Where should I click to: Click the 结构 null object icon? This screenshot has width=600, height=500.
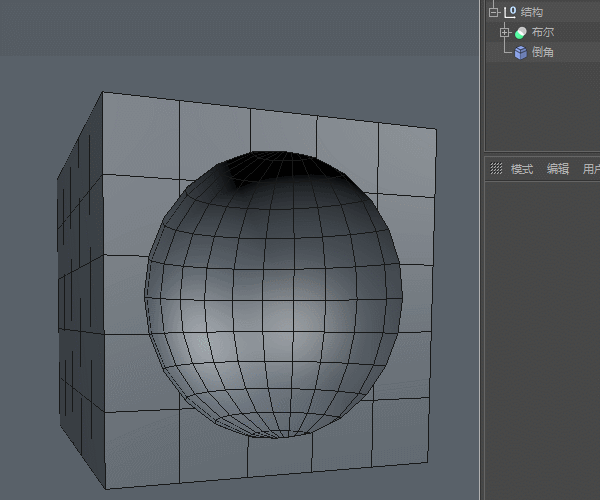(510, 12)
